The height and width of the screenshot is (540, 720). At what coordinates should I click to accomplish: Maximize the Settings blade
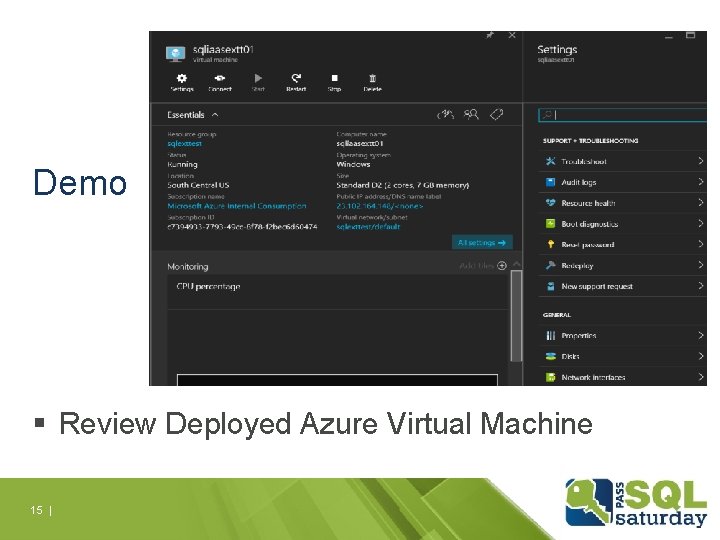pyautogui.click(x=690, y=35)
